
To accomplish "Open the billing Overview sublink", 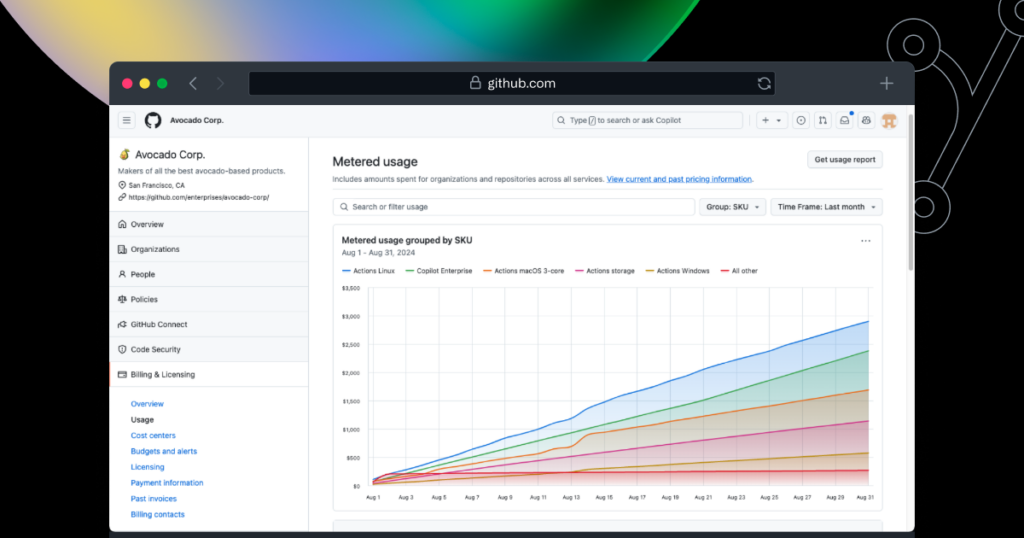I will point(147,404).
